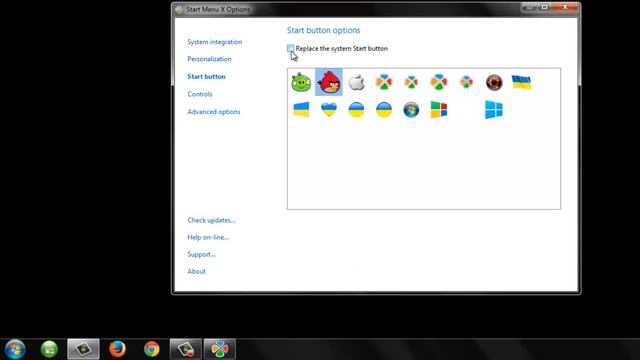The image size is (640, 360).
Task: Click the Check updates link
Action: (211, 220)
